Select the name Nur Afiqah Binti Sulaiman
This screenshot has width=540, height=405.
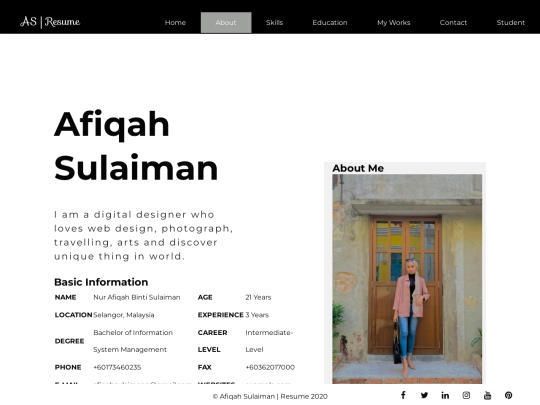point(137,297)
